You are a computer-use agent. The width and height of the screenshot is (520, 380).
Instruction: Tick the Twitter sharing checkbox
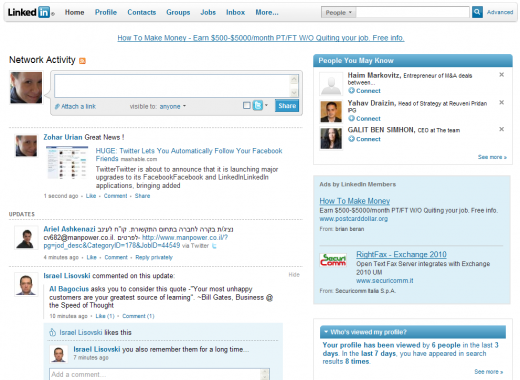(247, 106)
